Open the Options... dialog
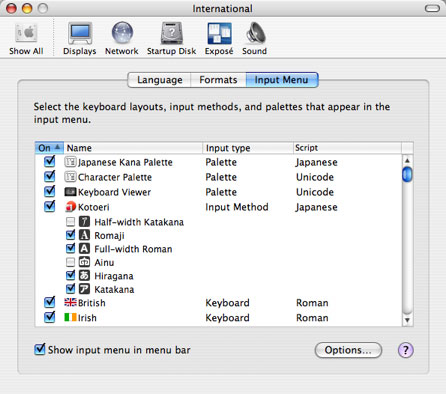This screenshot has height=394, width=446. (x=348, y=350)
